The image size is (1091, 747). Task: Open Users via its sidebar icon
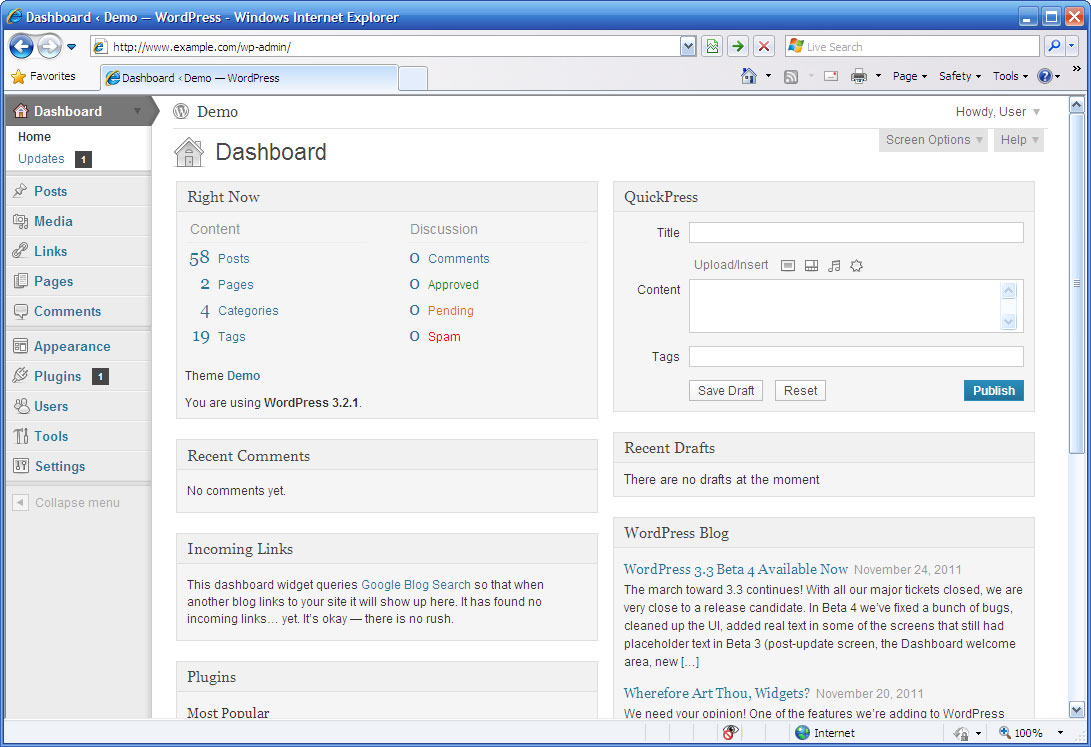point(22,405)
